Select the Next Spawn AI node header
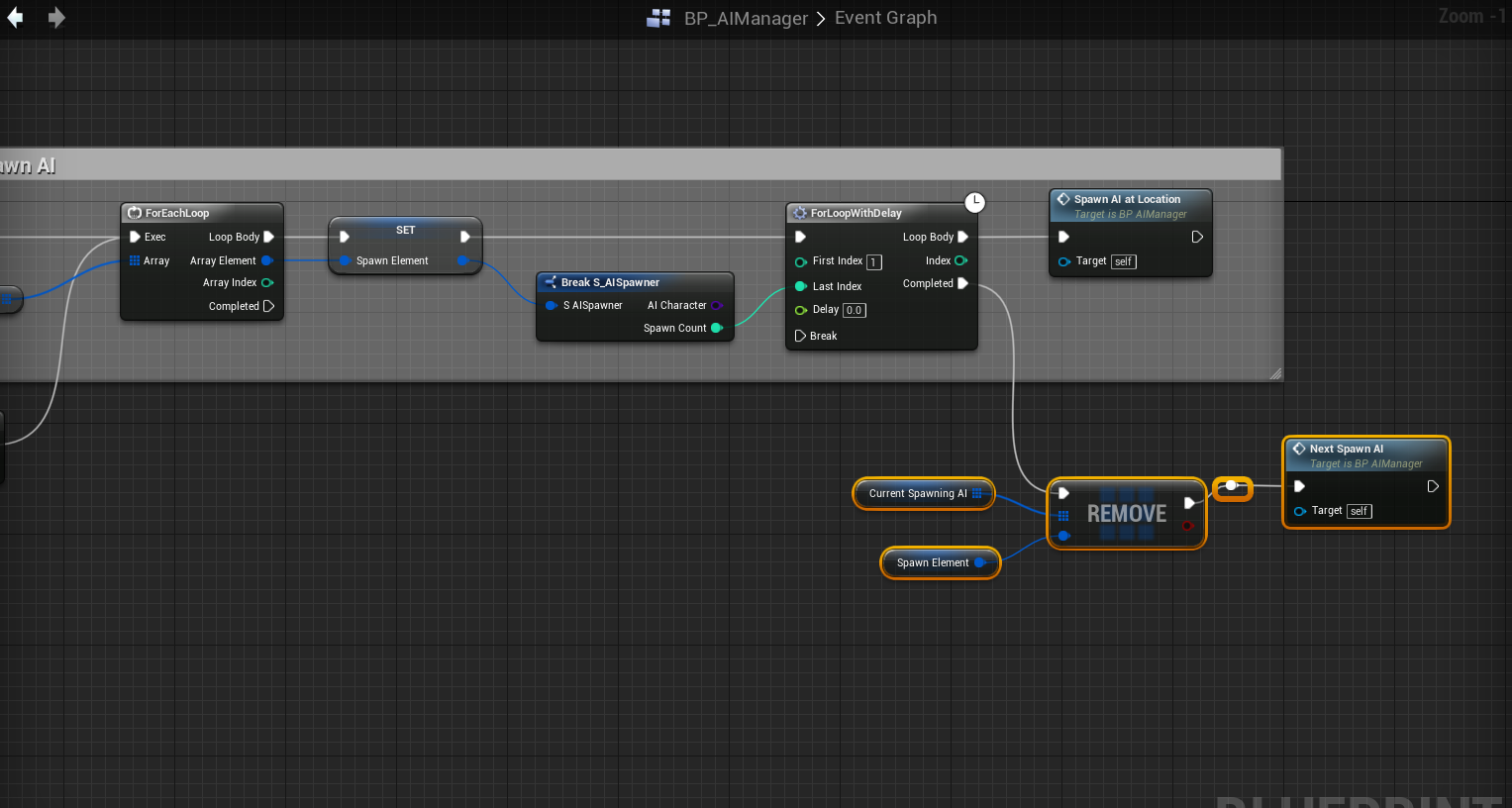The width and height of the screenshot is (1512, 808). [x=1346, y=449]
